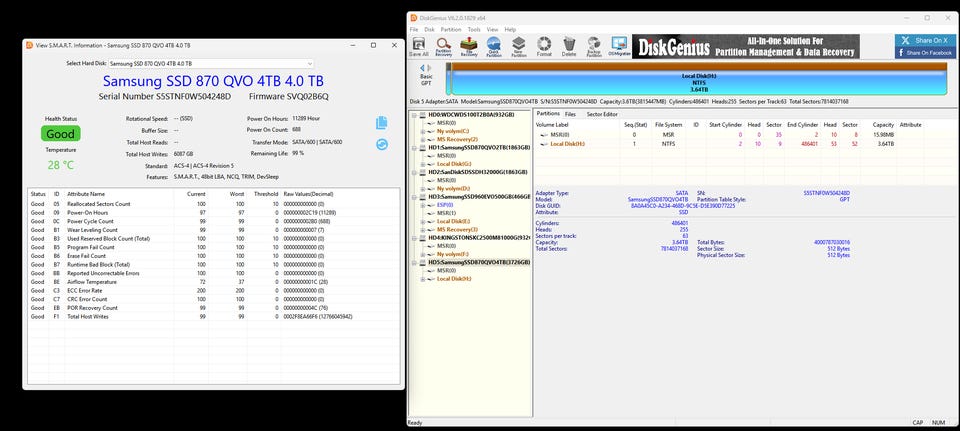
Task: Click Raw Values(Decimal) column header
Action: tap(309, 194)
